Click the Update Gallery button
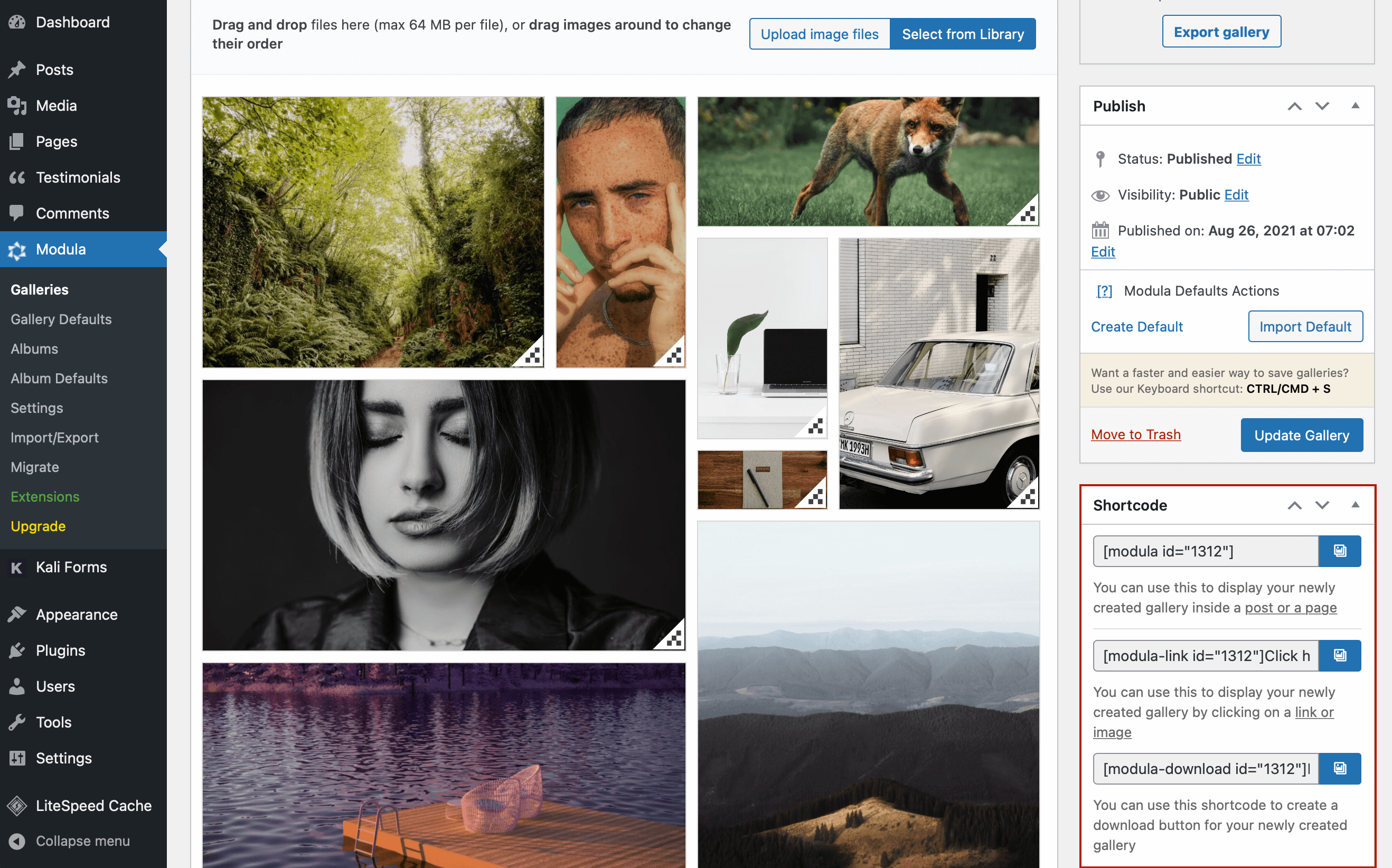Viewport: 1392px width, 868px height. click(1301, 435)
